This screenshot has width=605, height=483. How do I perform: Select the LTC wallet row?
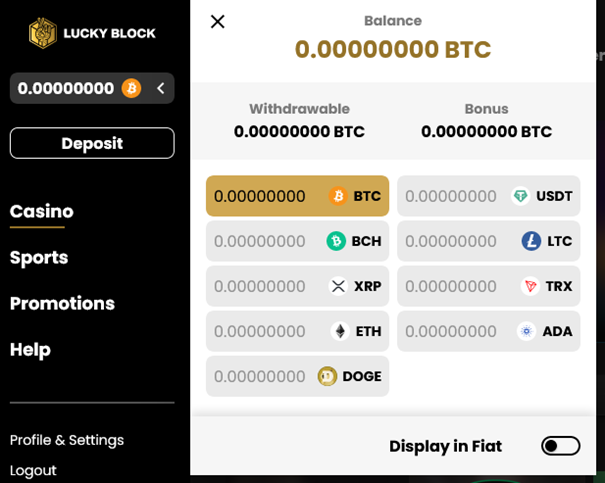(x=488, y=241)
